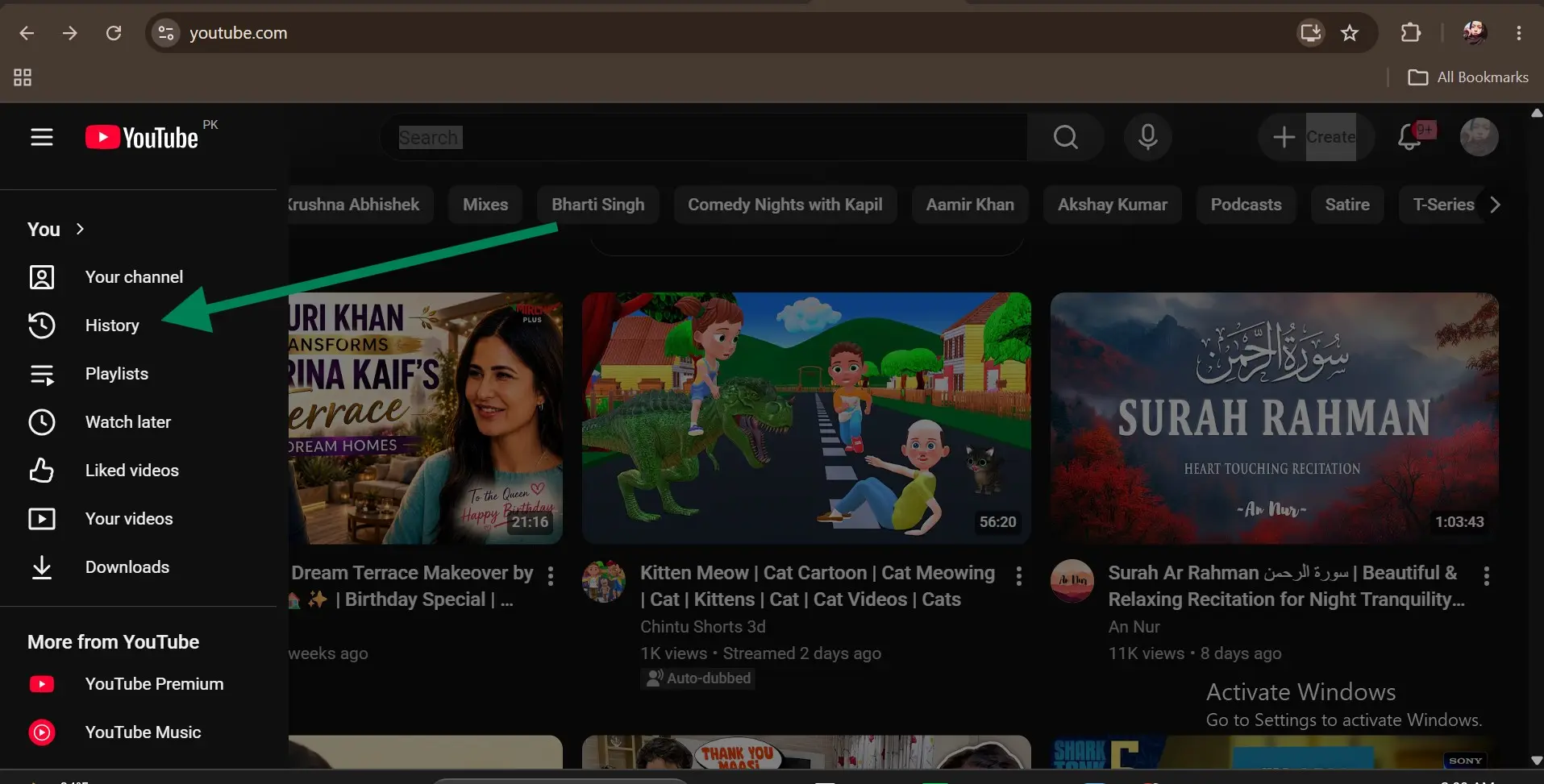The width and height of the screenshot is (1544, 784).
Task: Open the notifications bell
Action: [1409, 138]
